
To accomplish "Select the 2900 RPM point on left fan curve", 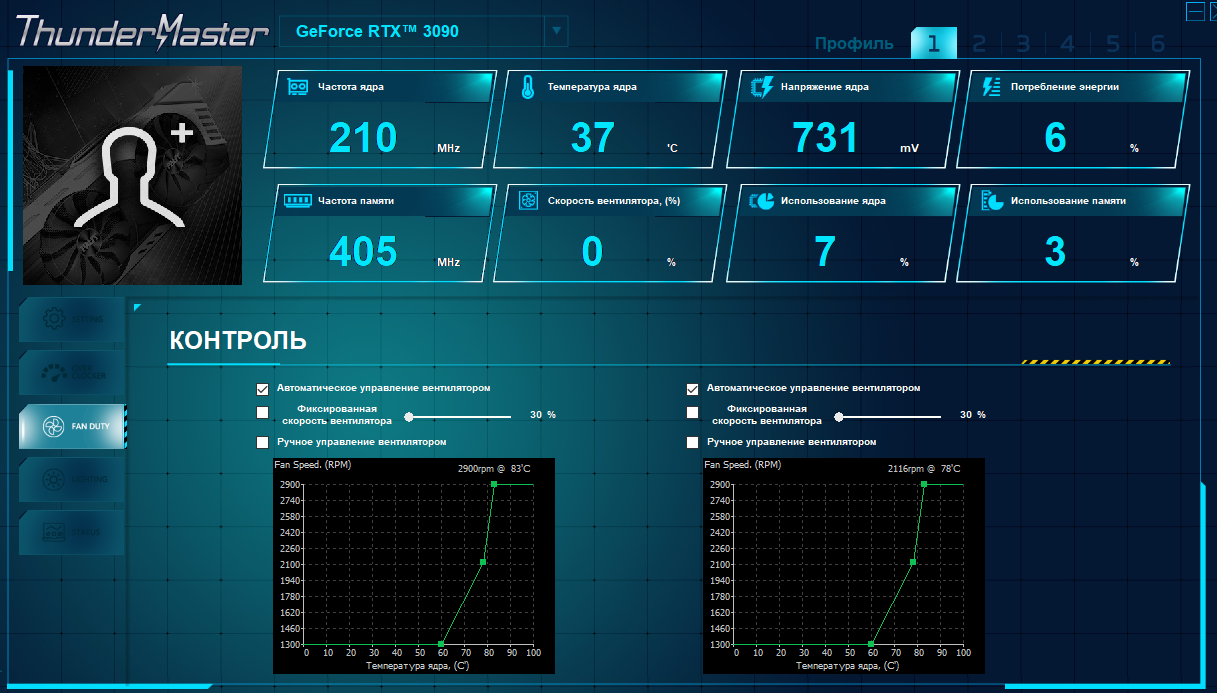I will pyautogui.click(x=494, y=484).
